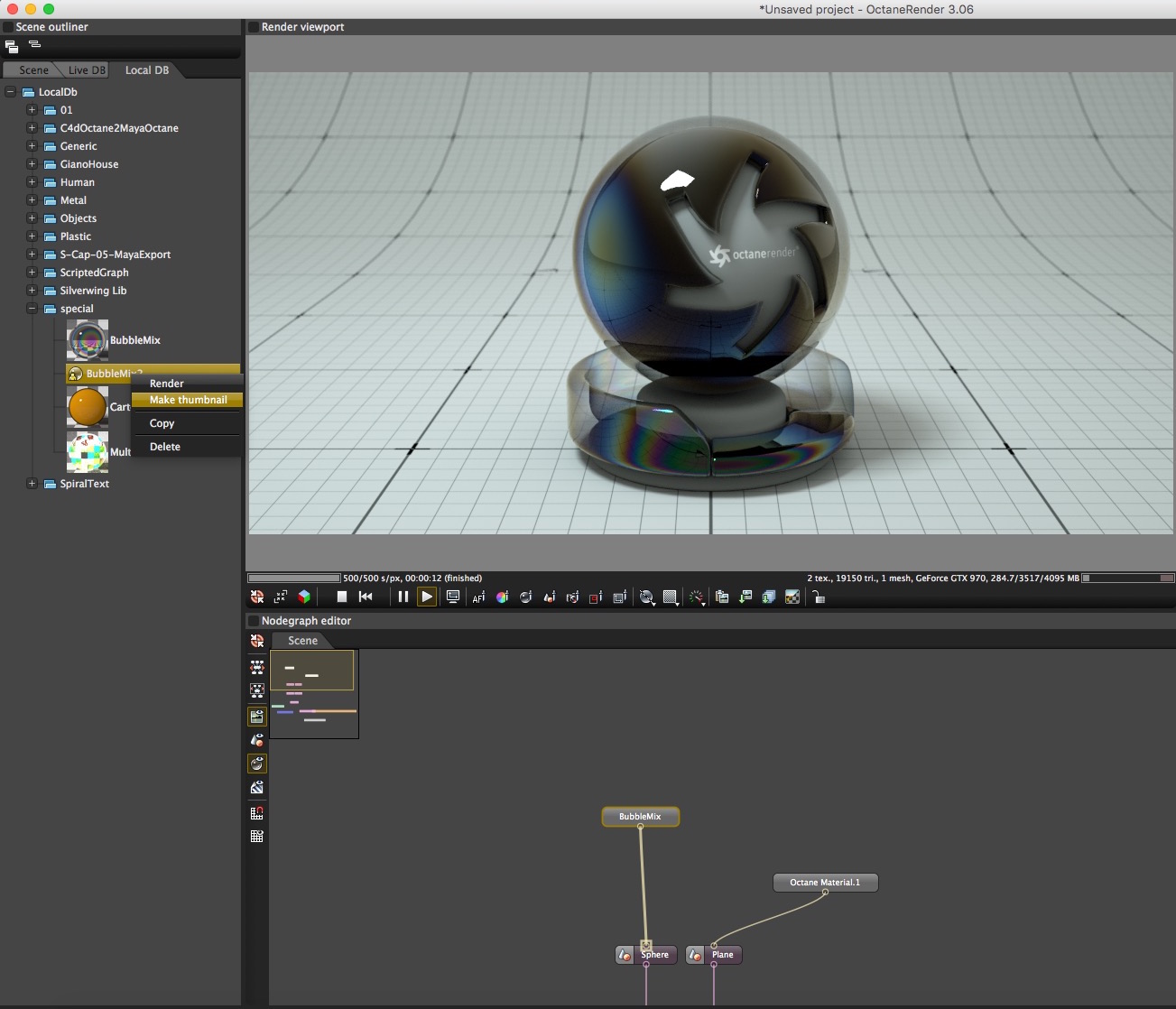Screen dimensions: 1176x1009
Task: Expand the SpiralText folder
Action: pyautogui.click(x=32, y=484)
